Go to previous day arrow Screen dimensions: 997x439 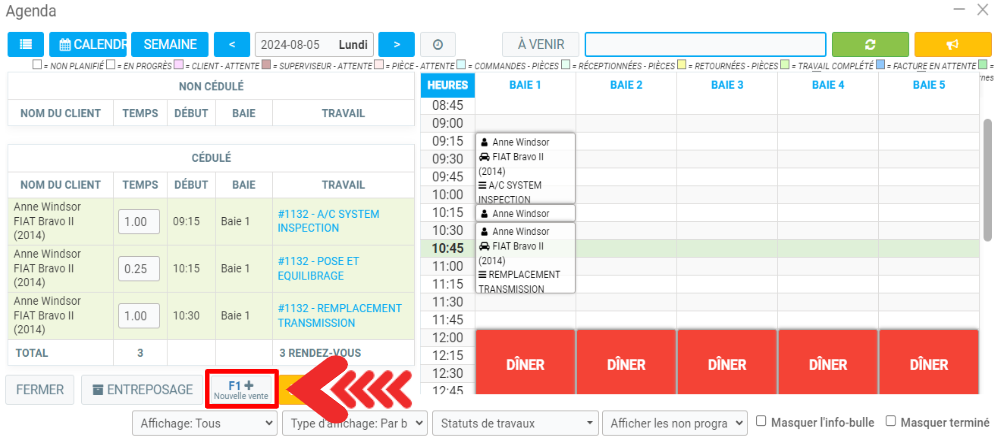point(232,45)
